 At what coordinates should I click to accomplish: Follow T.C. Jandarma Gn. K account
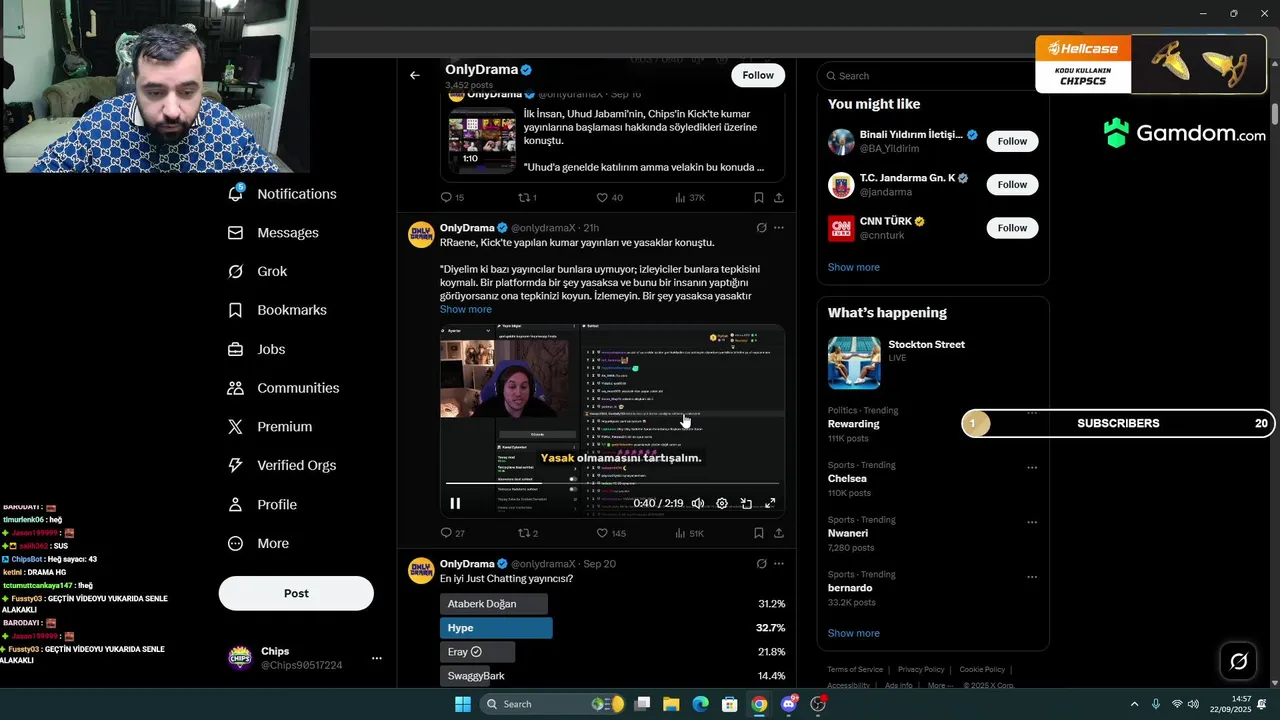[x=1012, y=184]
